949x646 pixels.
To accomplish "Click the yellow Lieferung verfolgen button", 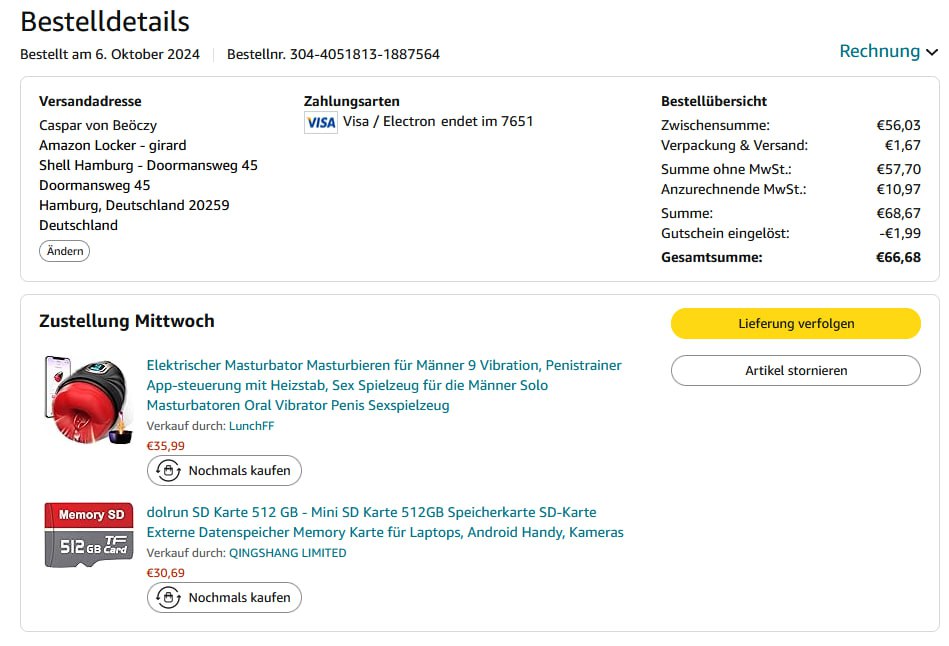I will point(795,323).
